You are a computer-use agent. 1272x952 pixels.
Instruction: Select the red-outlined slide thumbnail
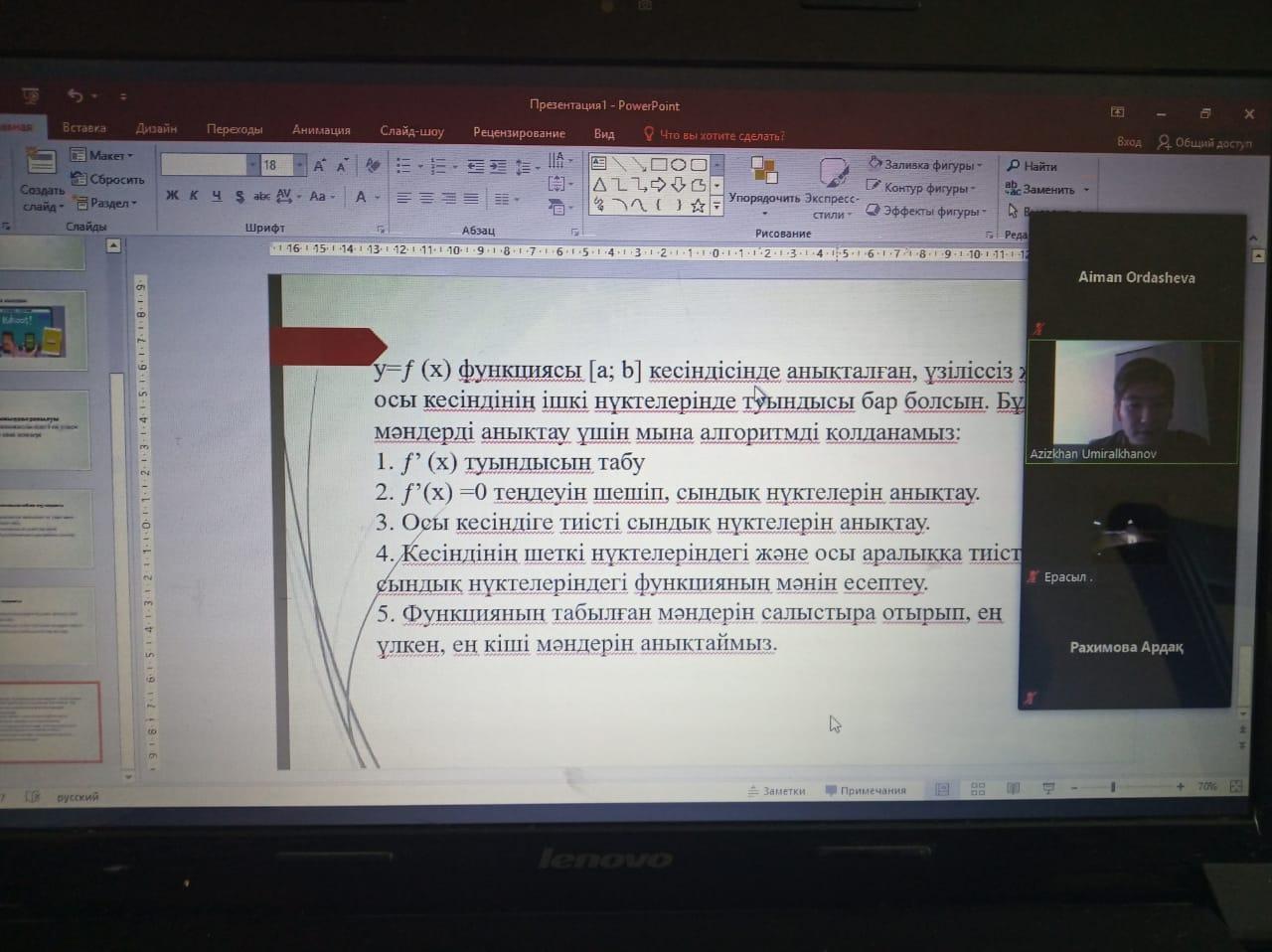[50, 722]
